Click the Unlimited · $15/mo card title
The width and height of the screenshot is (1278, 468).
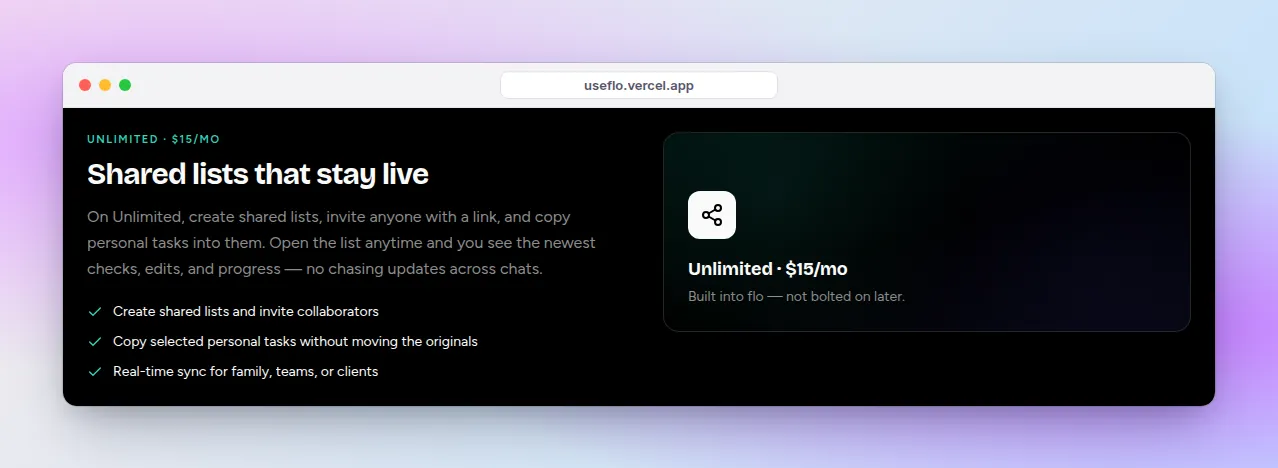[x=768, y=269]
